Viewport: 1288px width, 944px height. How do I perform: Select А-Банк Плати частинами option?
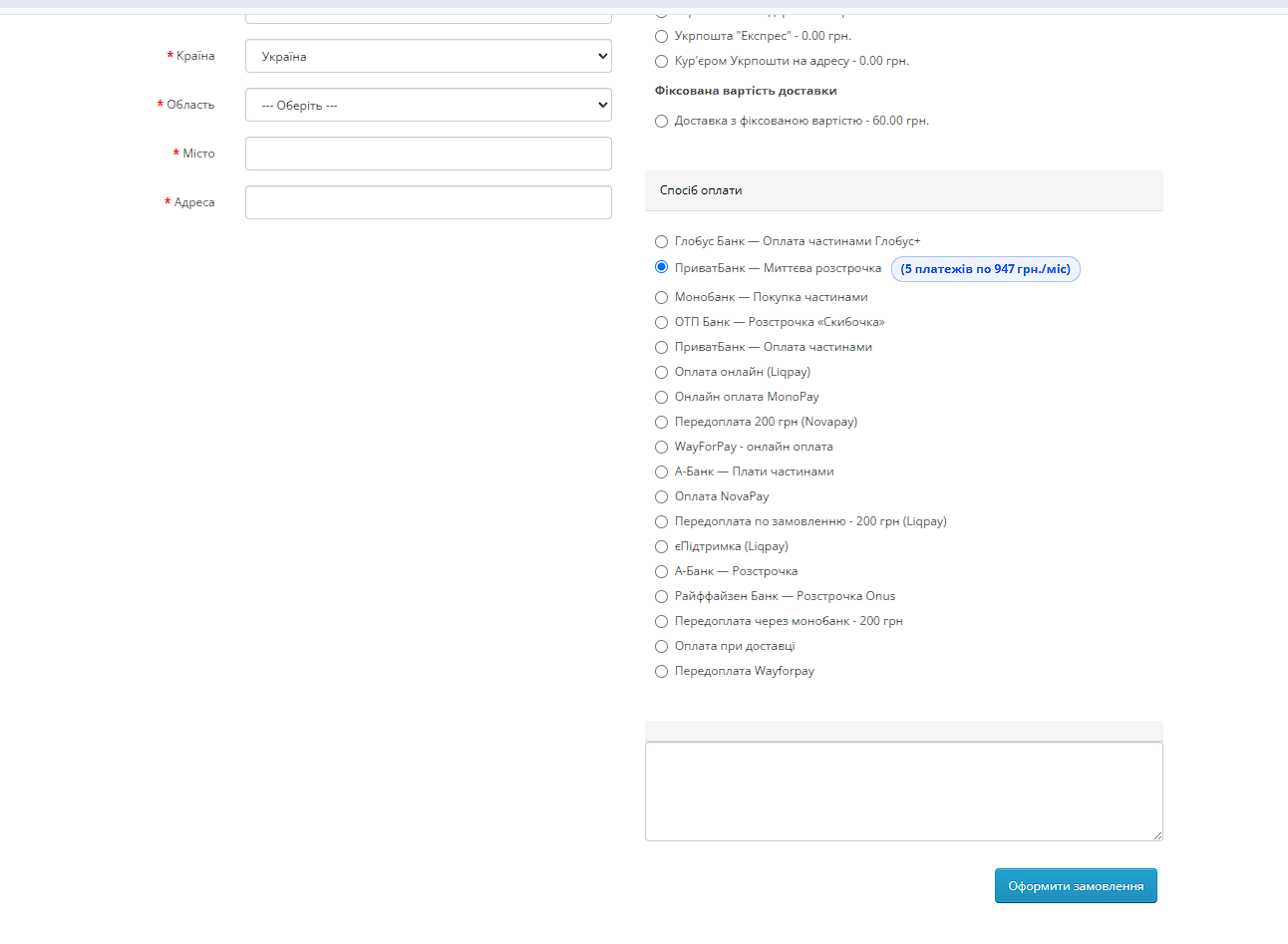[661, 472]
